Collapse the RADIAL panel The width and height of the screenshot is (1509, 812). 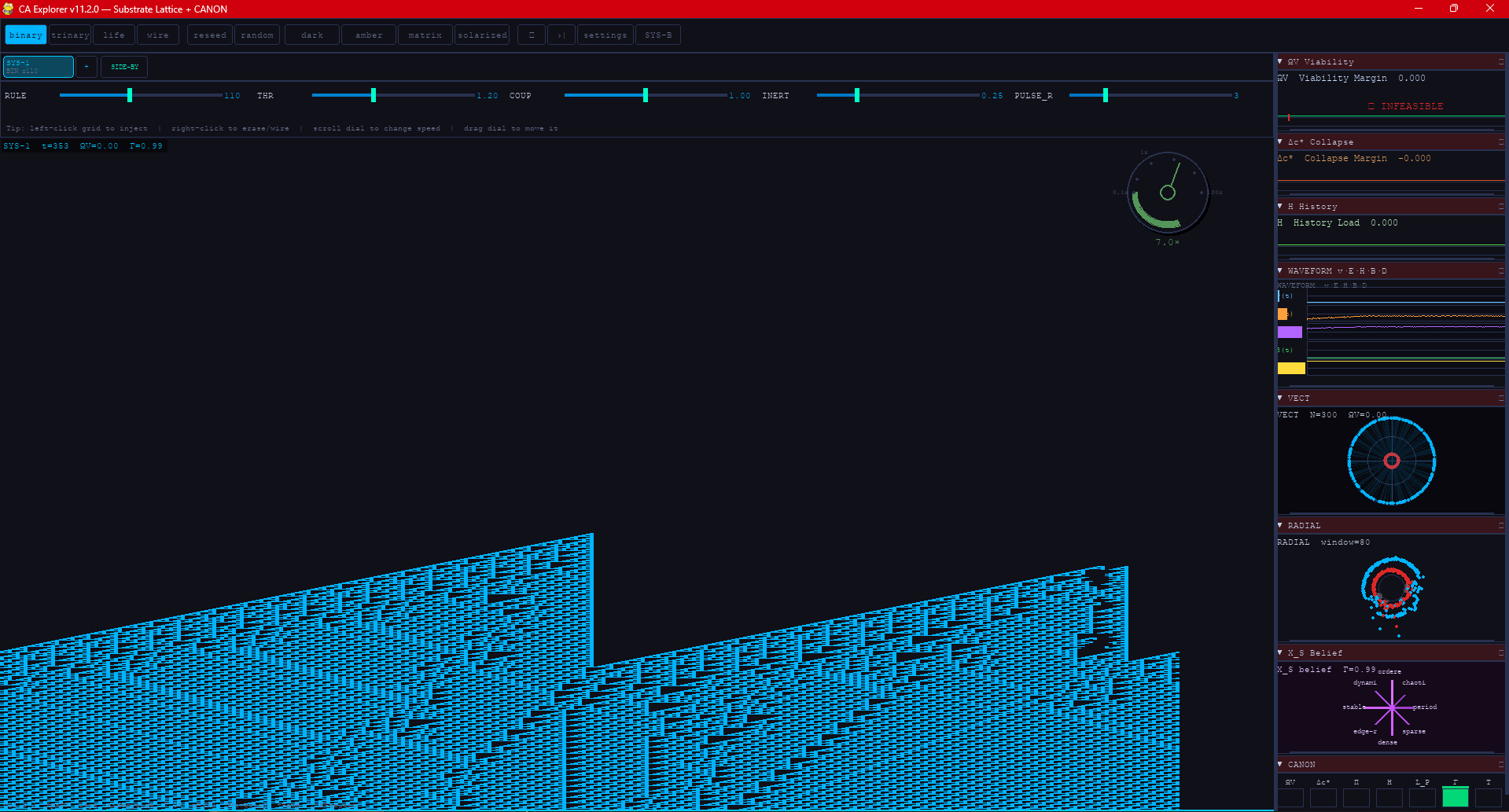pos(1280,525)
